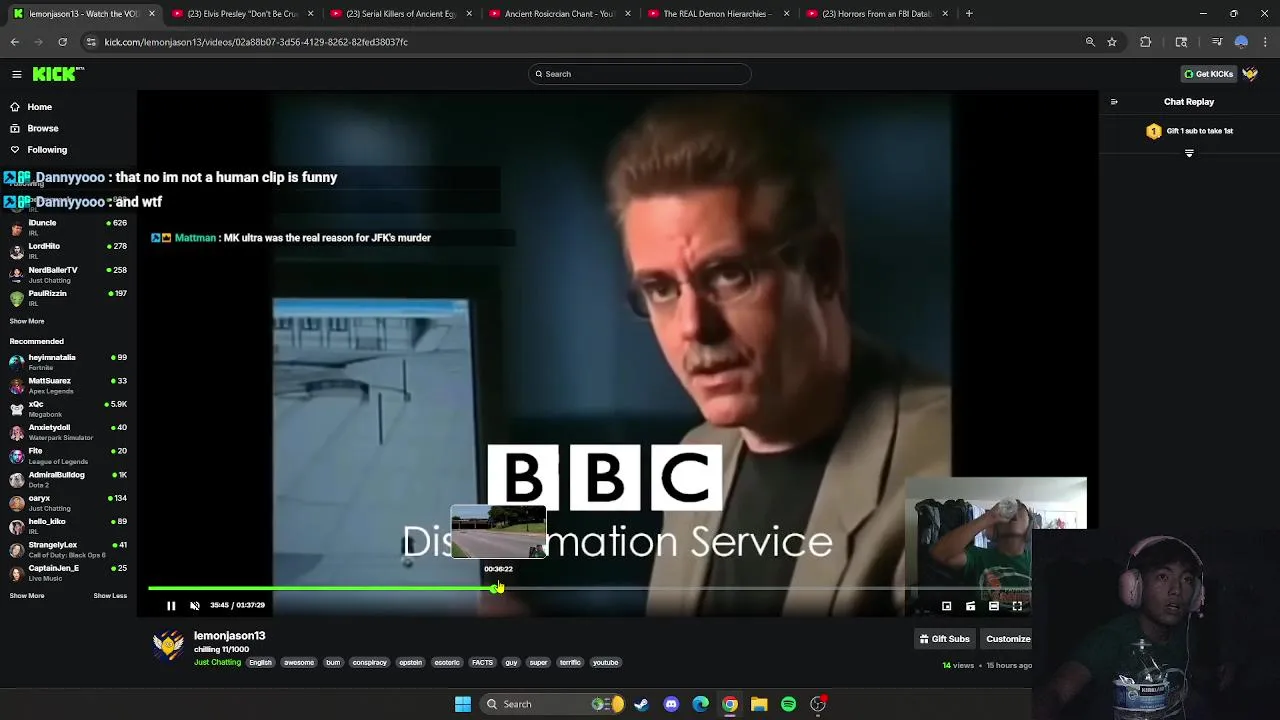Open a new browser tab

969,14
